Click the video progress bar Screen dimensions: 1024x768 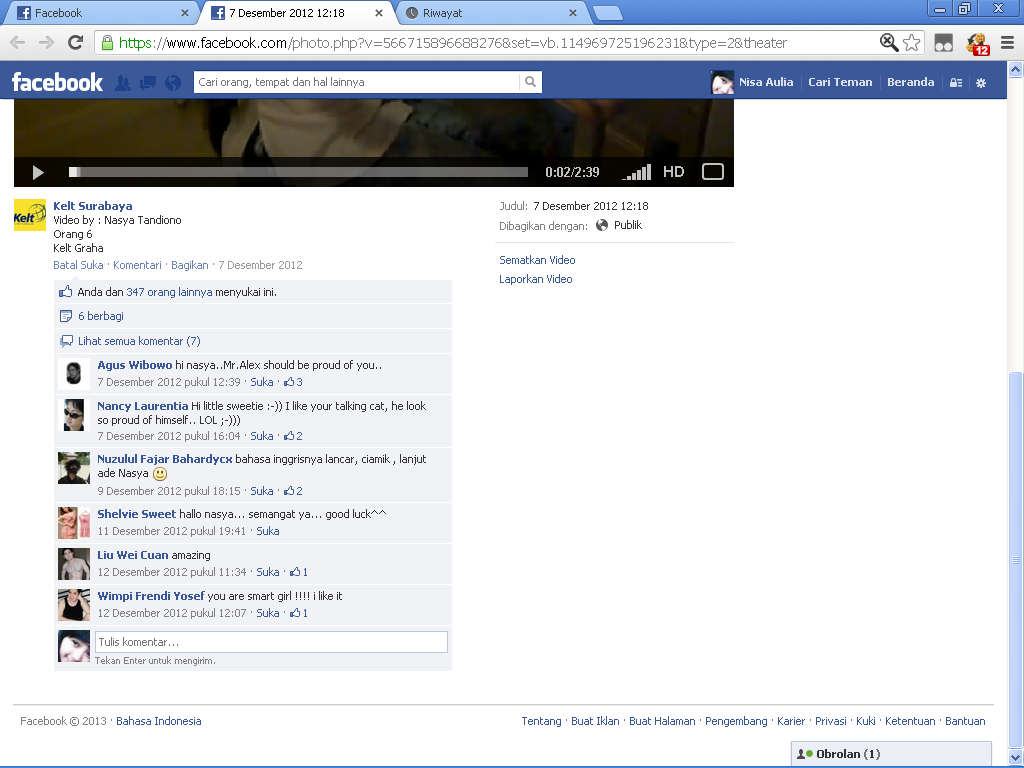tap(298, 172)
